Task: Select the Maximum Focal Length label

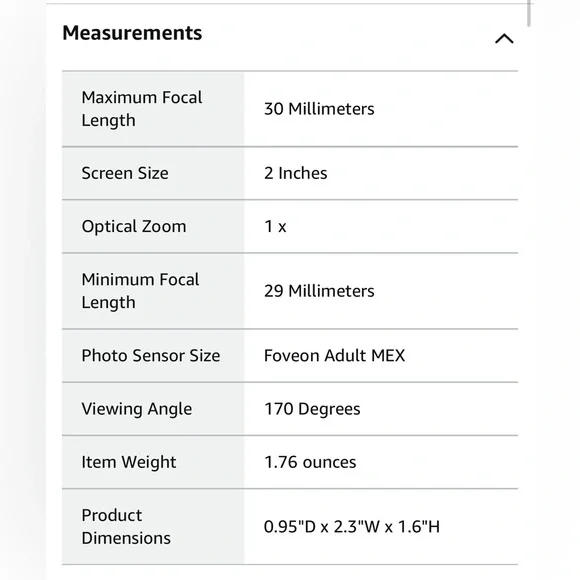Action: 142,109
